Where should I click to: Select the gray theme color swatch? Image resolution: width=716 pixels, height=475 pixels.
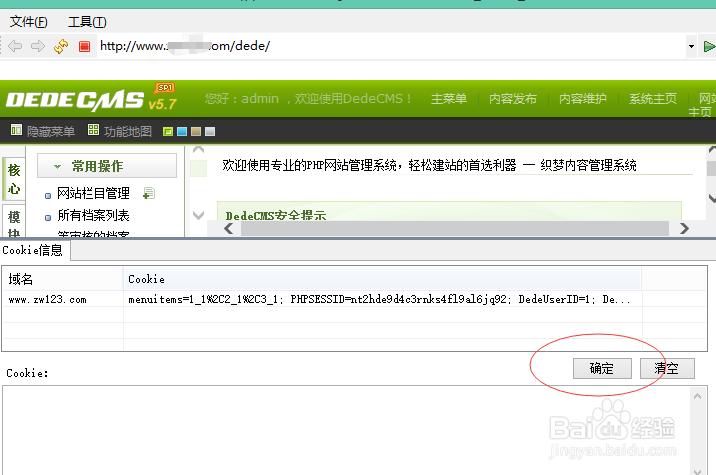[x=210, y=132]
